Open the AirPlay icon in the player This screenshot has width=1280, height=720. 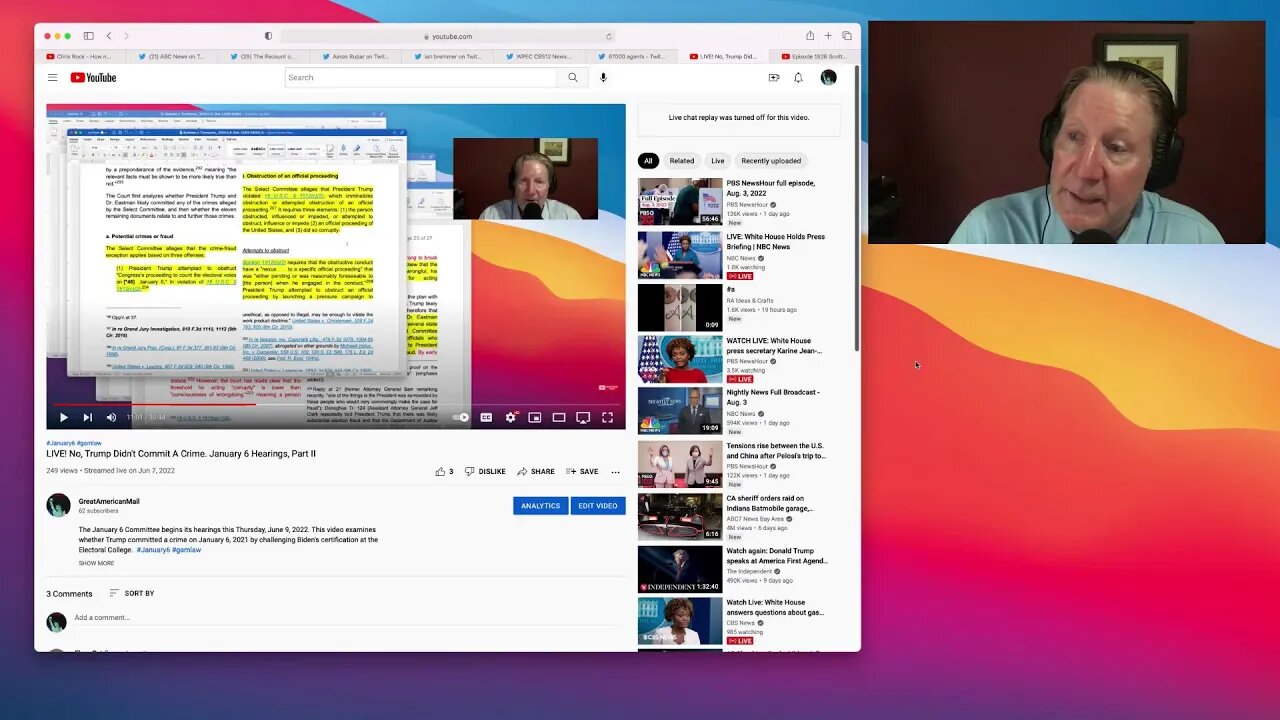click(583, 417)
